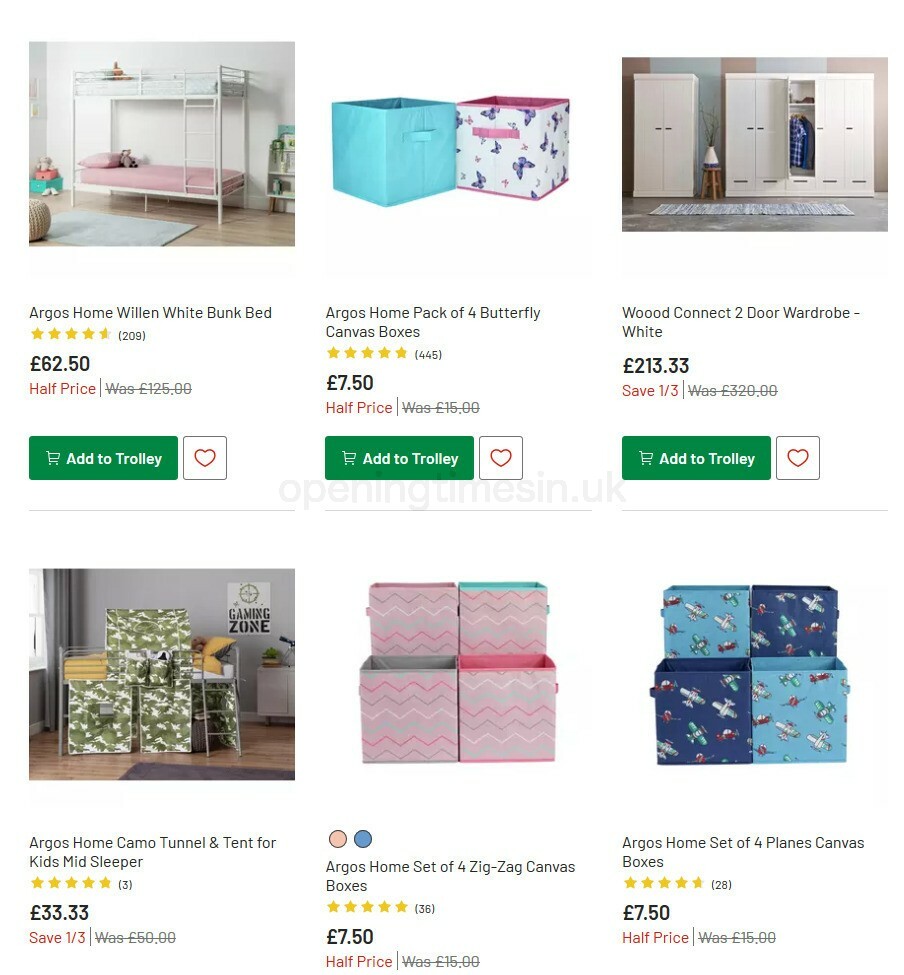
Task: Click the star rating of the Planes Canvas Boxes
Action: tap(664, 884)
